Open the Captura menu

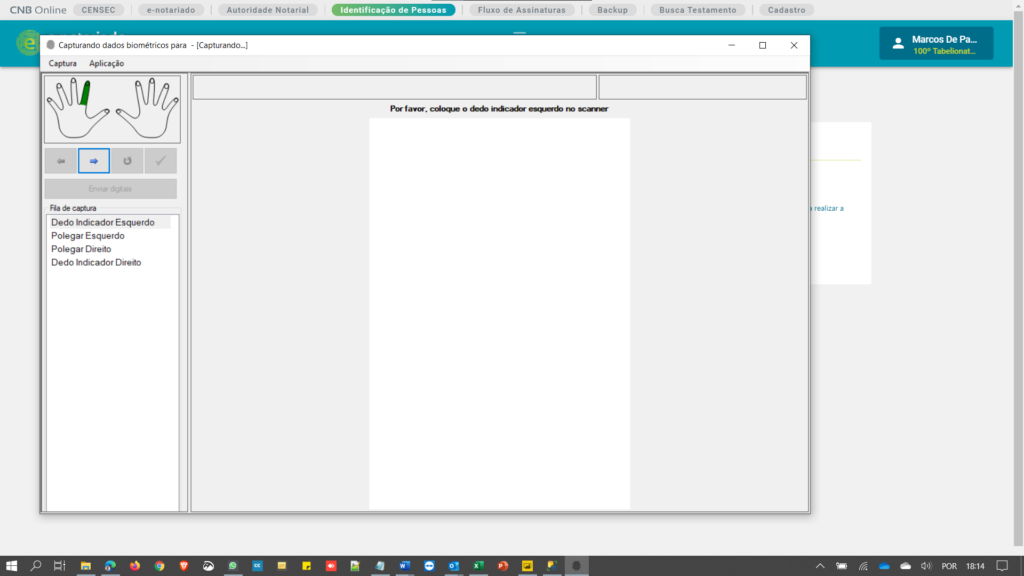63,63
